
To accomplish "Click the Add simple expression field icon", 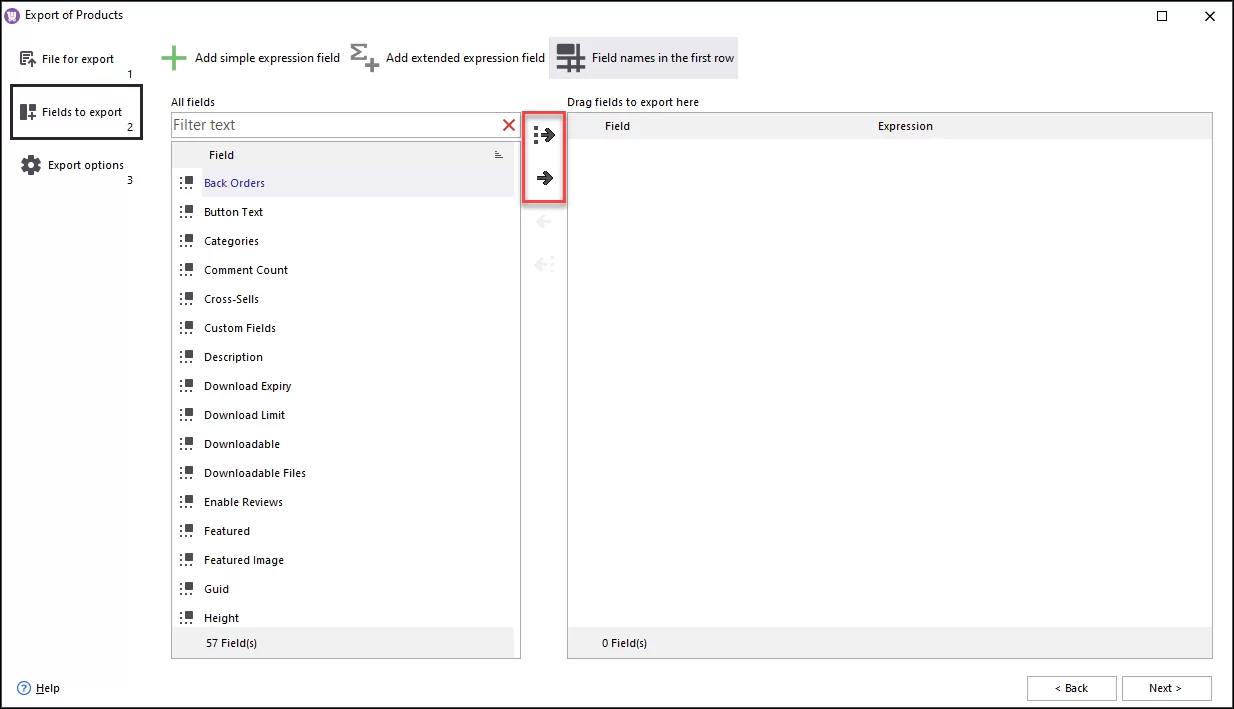I will [174, 57].
